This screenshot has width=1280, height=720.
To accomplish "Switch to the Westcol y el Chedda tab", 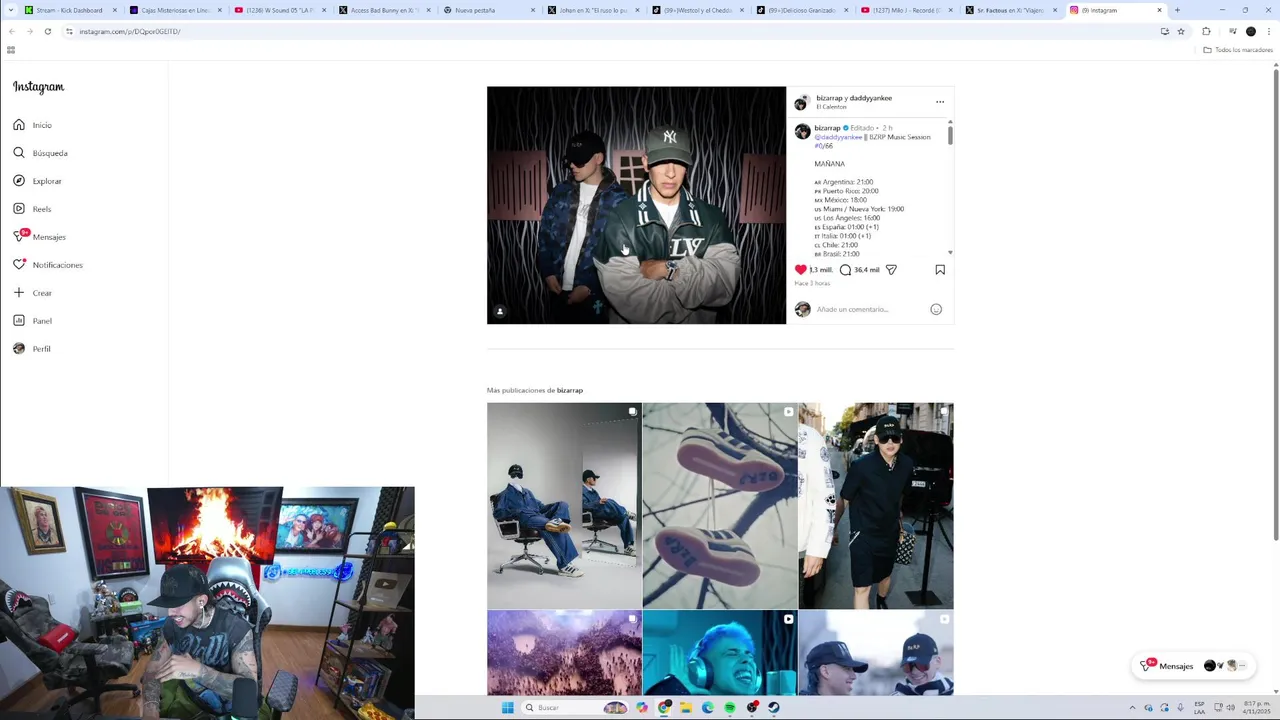I will (697, 10).
